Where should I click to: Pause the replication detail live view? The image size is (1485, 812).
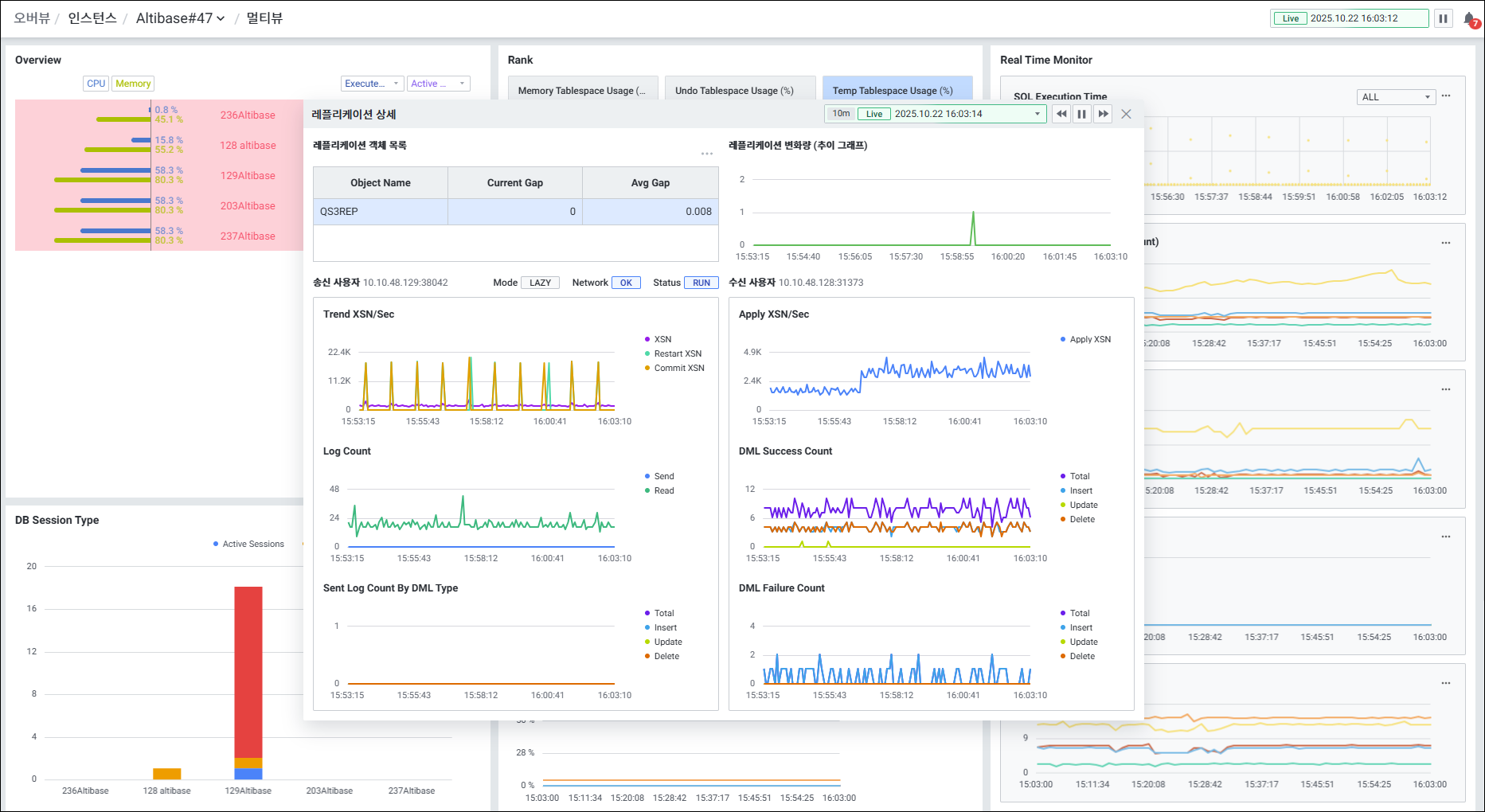(1082, 114)
